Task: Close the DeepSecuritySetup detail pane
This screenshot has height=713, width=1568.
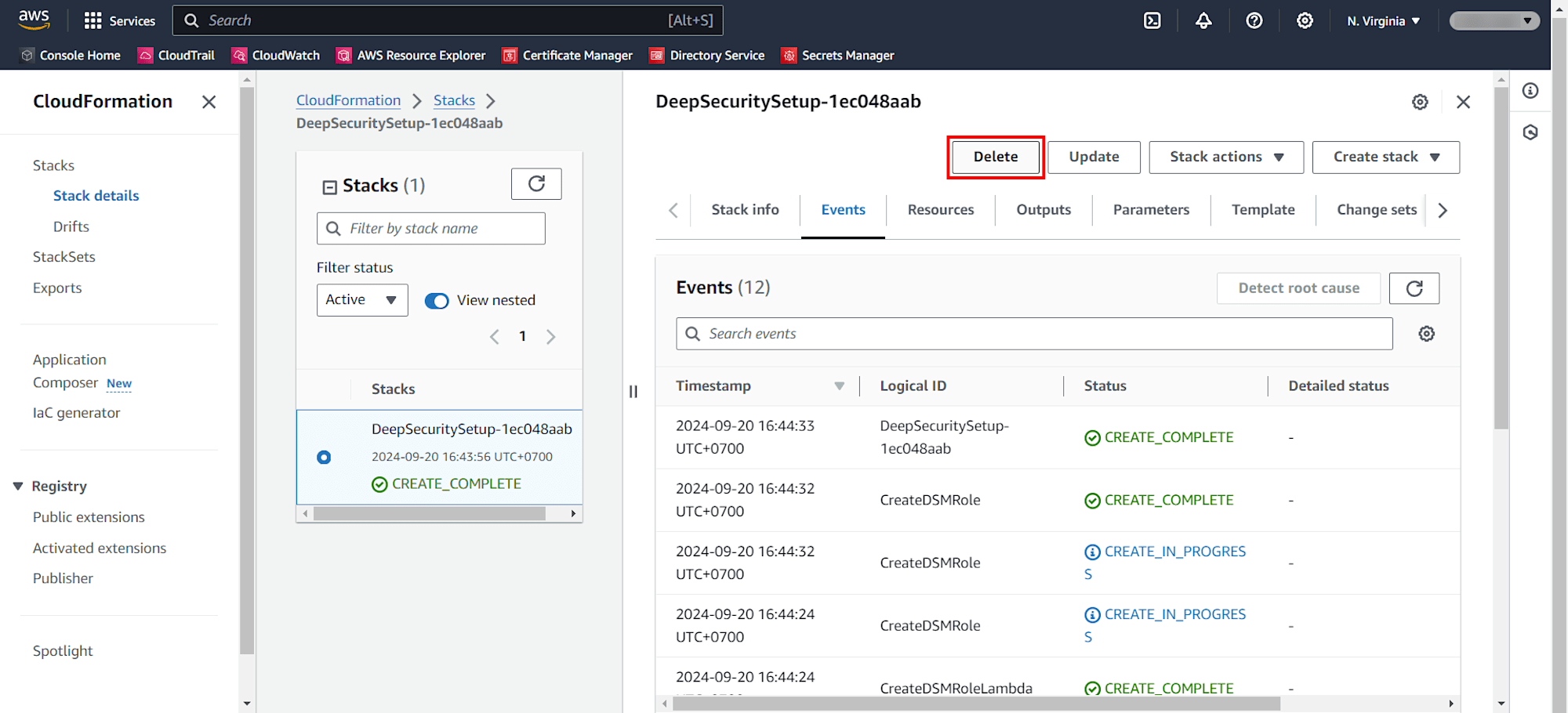Action: click(1463, 102)
